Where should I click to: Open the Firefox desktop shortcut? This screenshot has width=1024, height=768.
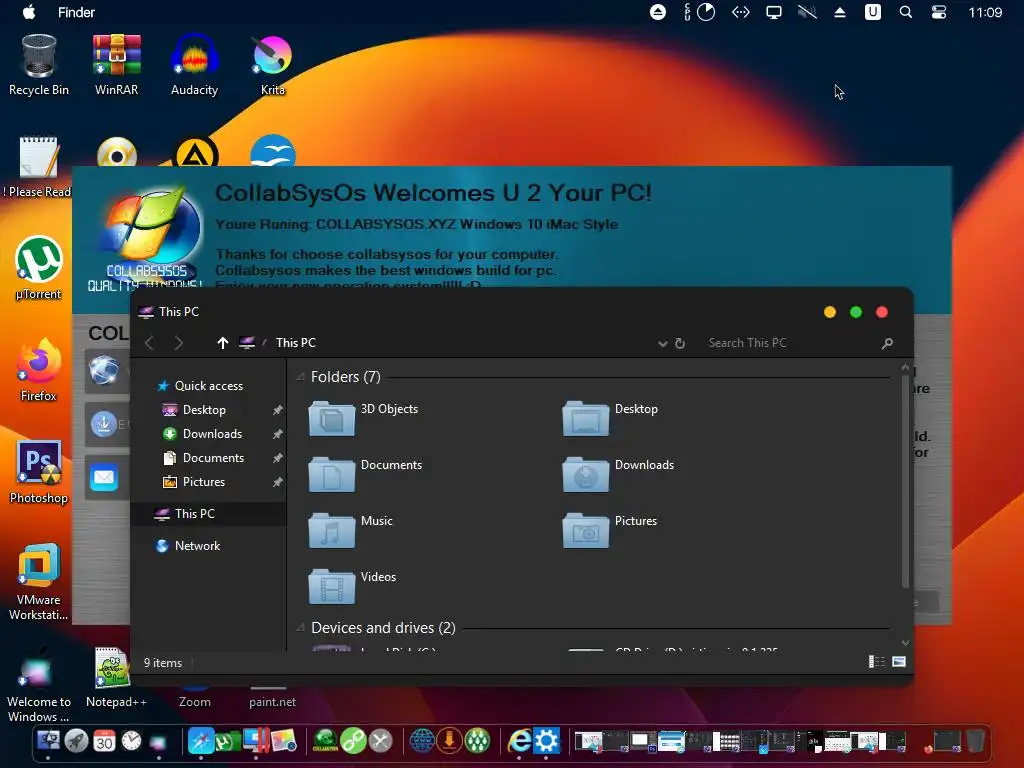click(x=39, y=370)
